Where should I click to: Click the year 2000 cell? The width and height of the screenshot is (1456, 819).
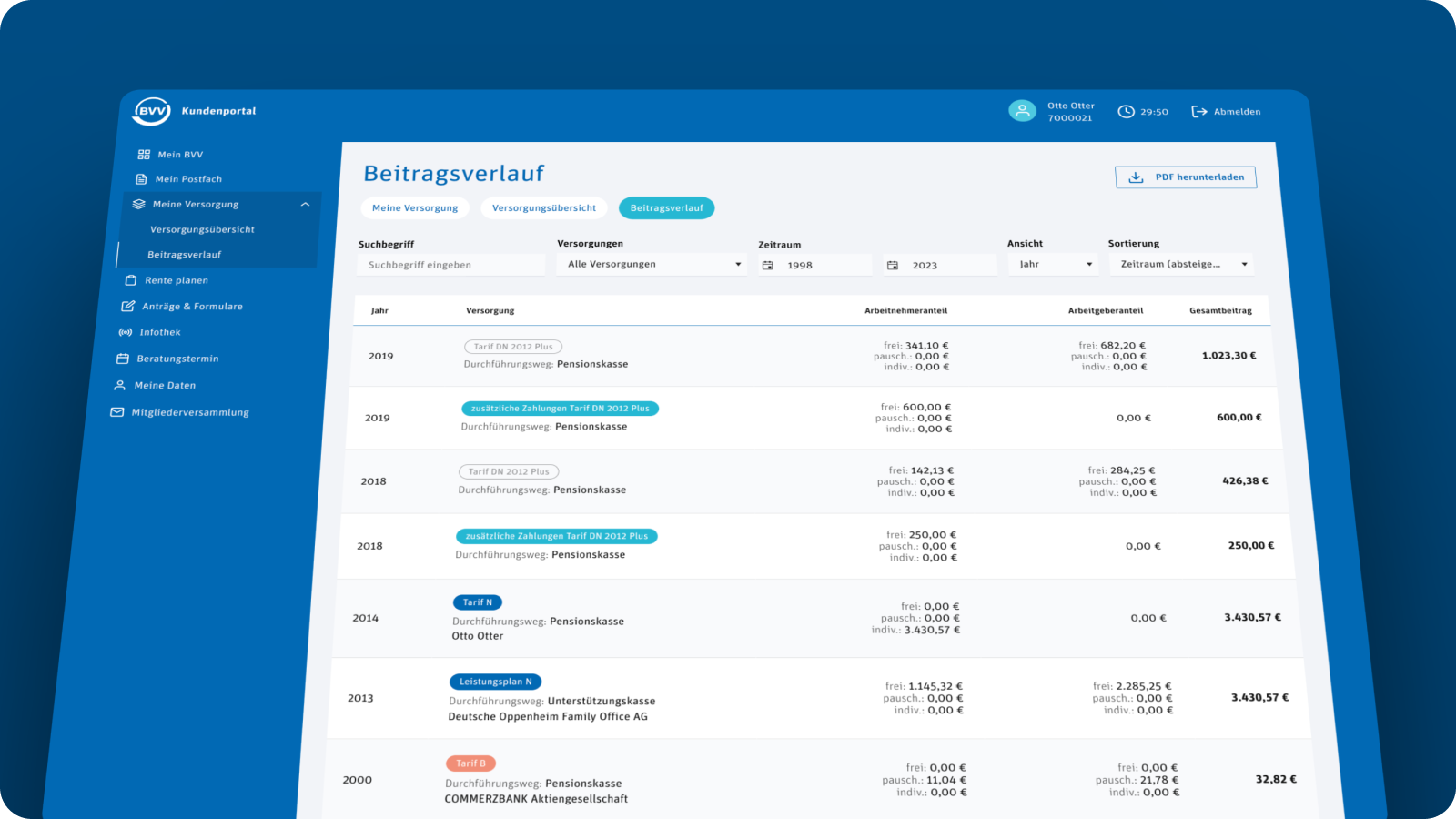coord(358,780)
